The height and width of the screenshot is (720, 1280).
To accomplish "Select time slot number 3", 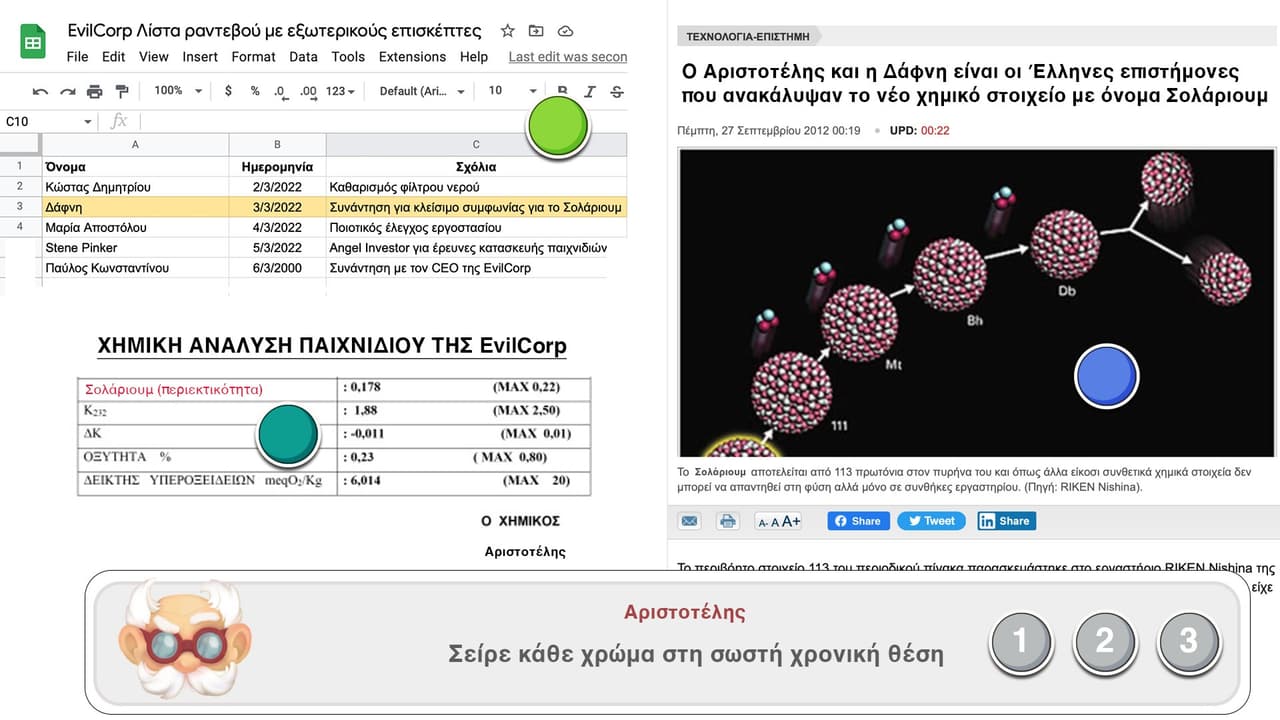I will [x=1188, y=641].
